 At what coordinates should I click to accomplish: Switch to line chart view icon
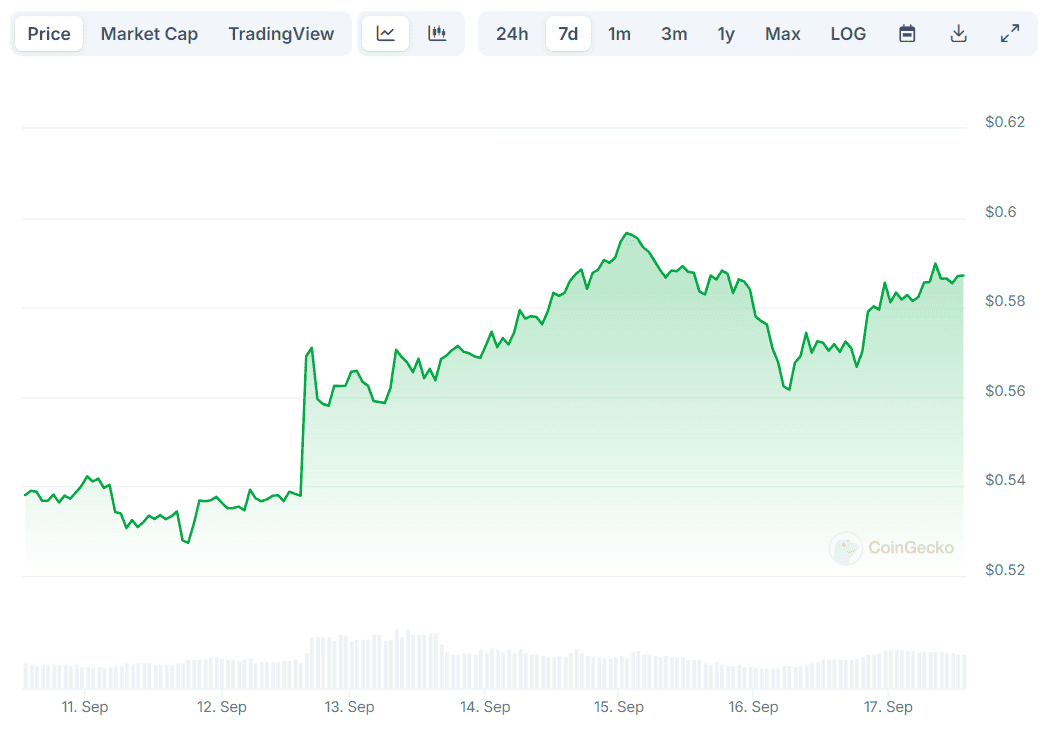(x=386, y=33)
